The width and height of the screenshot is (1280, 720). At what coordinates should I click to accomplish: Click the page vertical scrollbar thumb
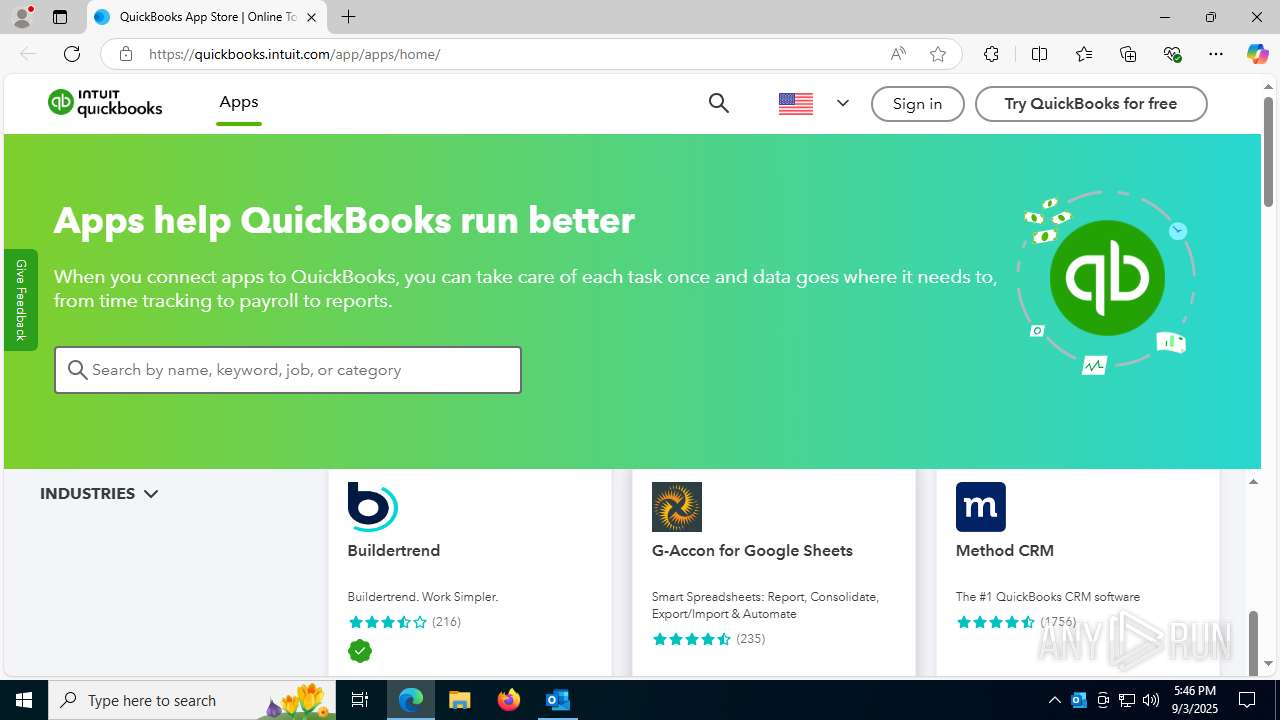tap(1268, 153)
